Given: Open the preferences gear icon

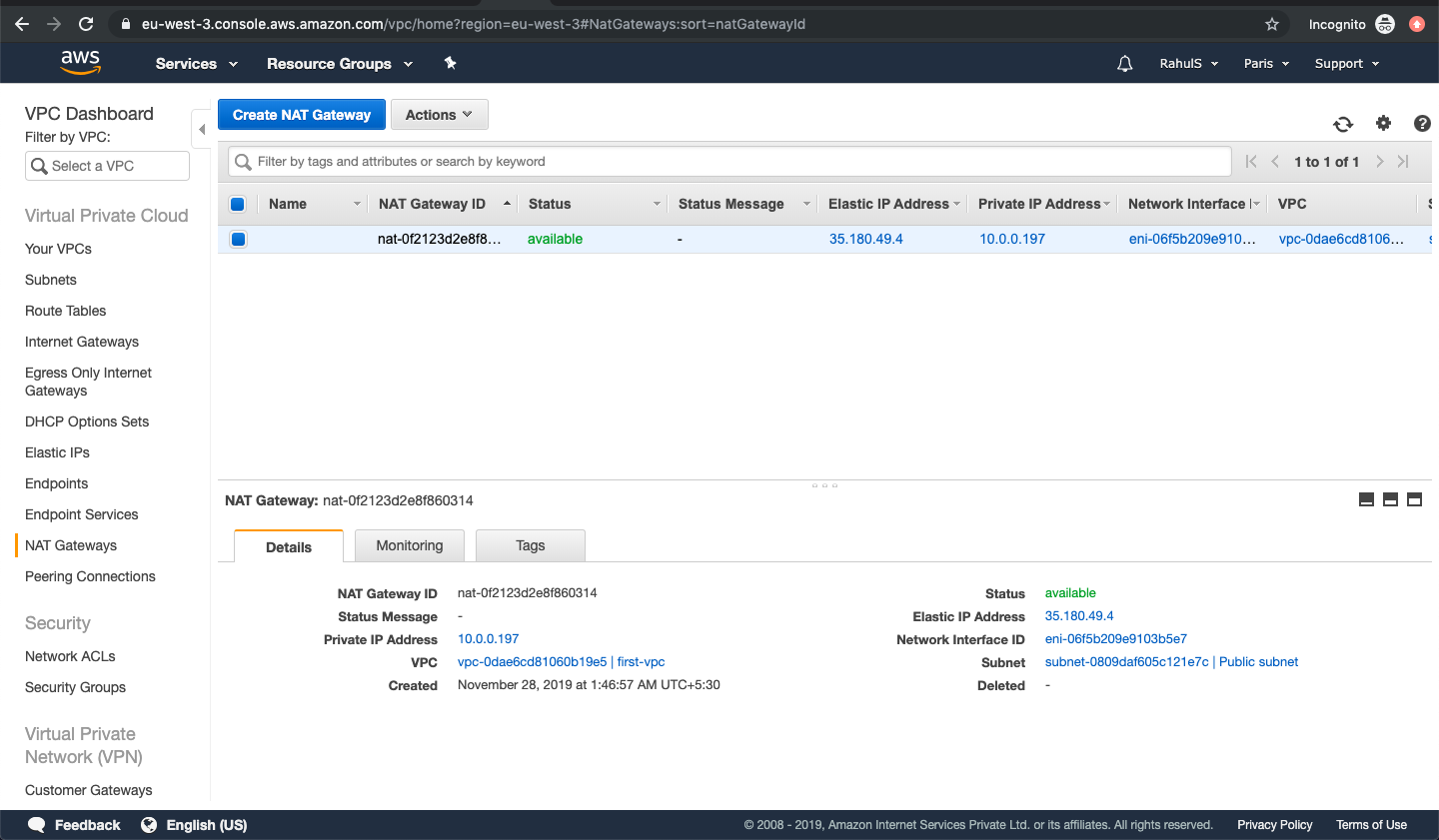Looking at the screenshot, I should tap(1383, 124).
